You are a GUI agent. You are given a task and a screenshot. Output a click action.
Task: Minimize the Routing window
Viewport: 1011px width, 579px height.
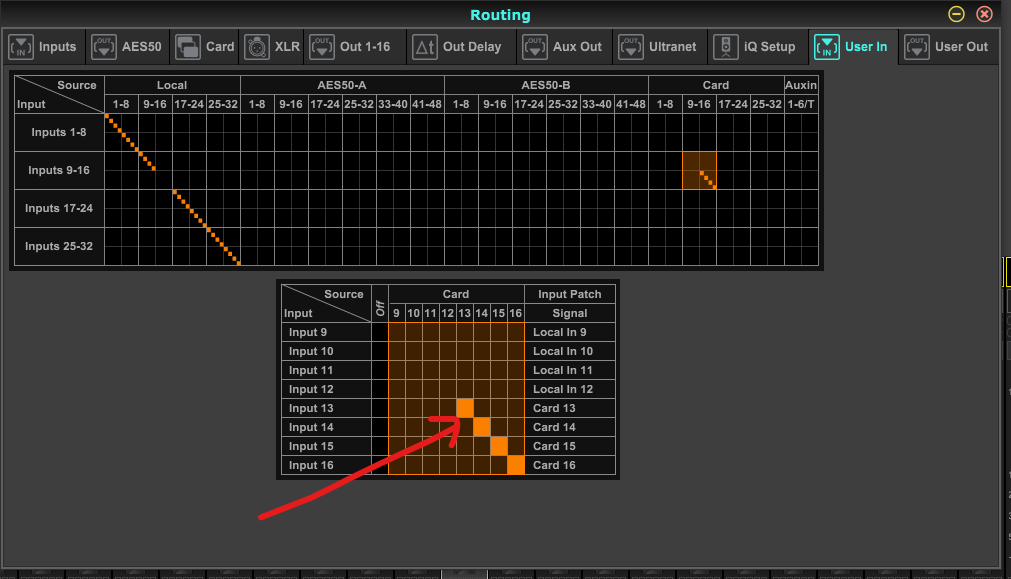[956, 14]
